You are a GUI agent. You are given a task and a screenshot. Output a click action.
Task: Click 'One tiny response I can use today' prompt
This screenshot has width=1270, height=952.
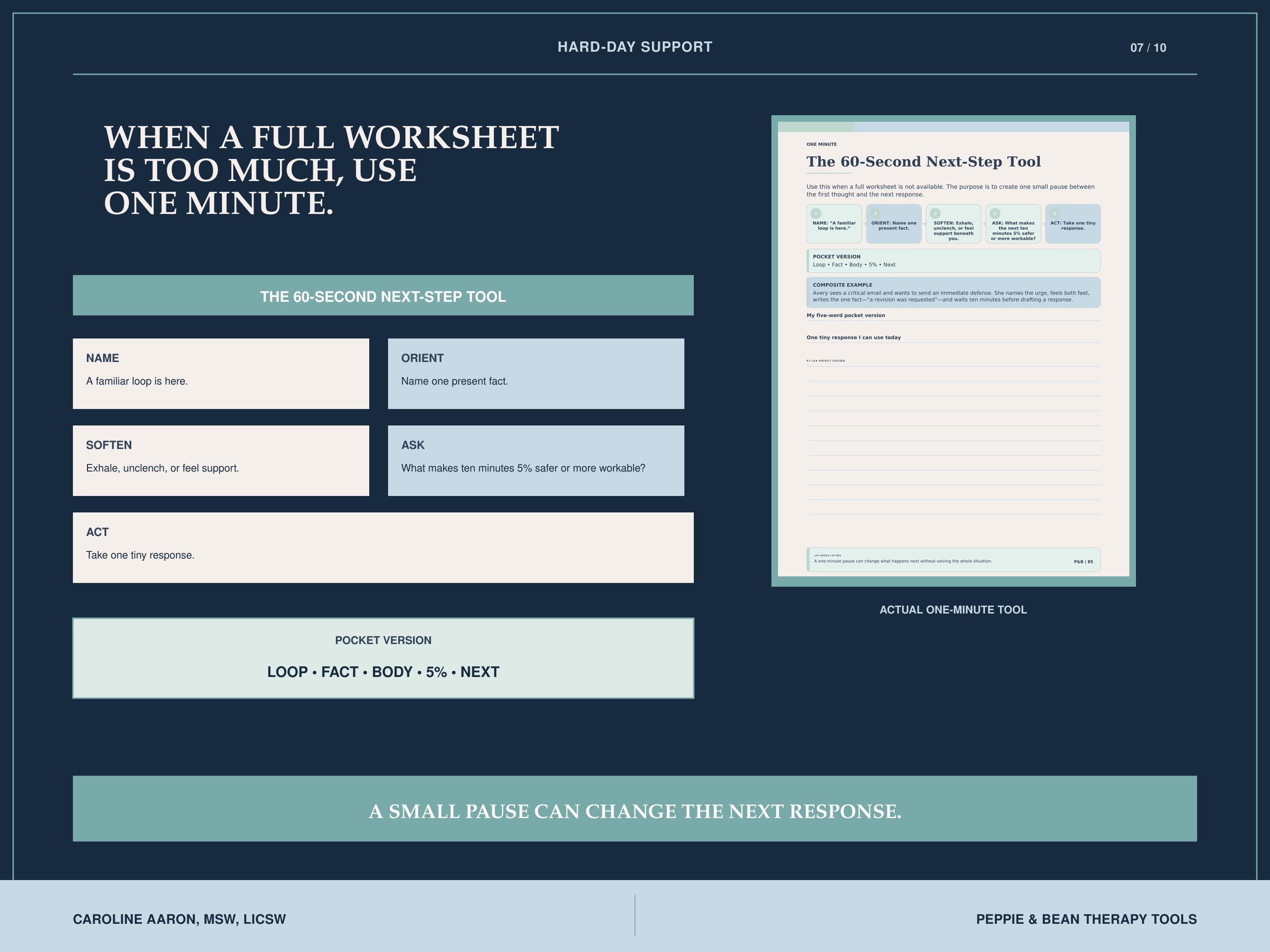(x=853, y=338)
